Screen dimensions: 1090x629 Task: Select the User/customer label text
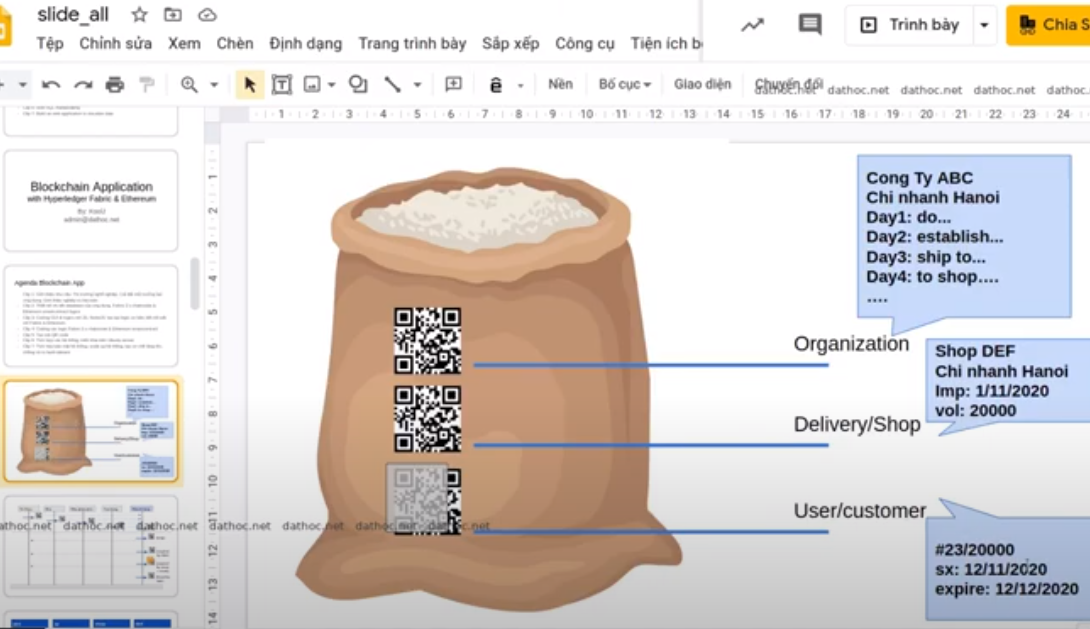tap(859, 511)
